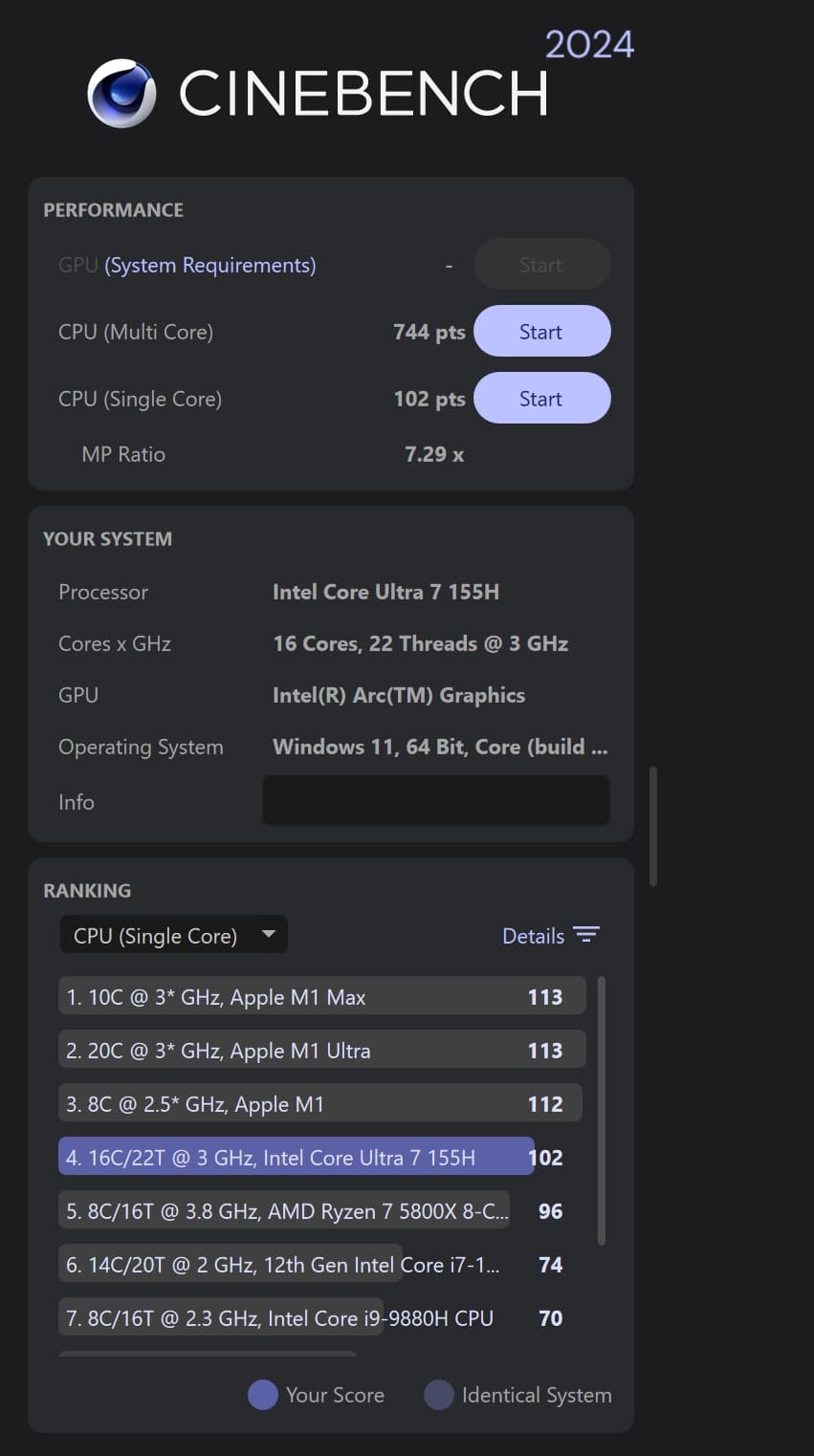
Task: Select highlighted Intel Core Ultra 7 155H row
Action: point(297,1158)
